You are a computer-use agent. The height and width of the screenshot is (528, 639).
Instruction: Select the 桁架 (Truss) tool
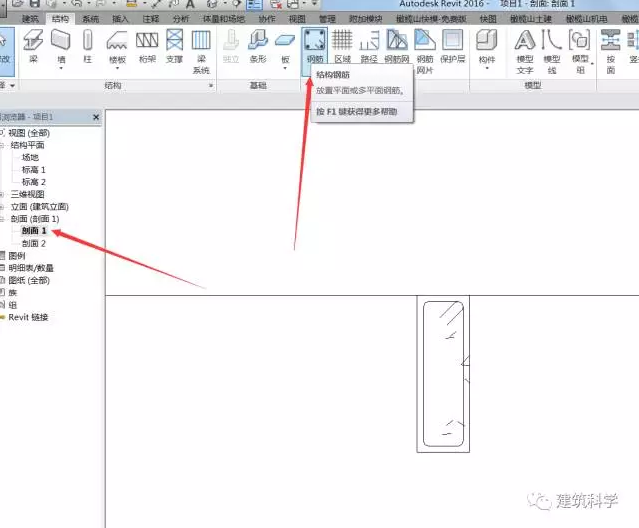click(147, 46)
